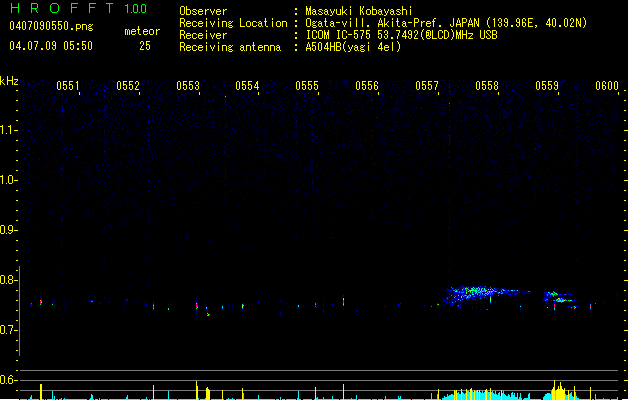Click the 1.1 kHz frequency axis label
This screenshot has height=400, width=629.
click(8, 130)
